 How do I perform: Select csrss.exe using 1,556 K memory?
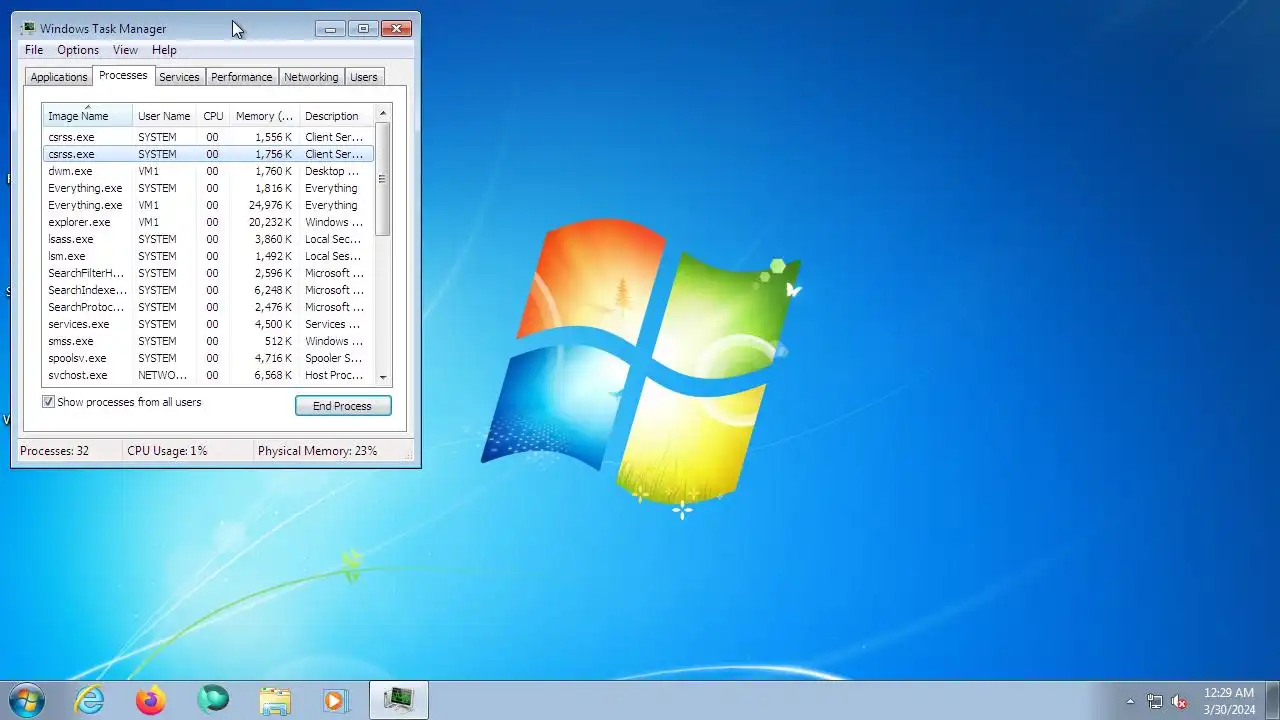coord(208,137)
